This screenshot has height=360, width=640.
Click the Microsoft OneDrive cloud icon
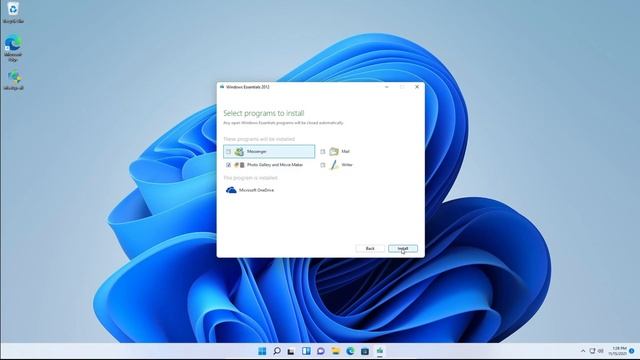click(231, 190)
